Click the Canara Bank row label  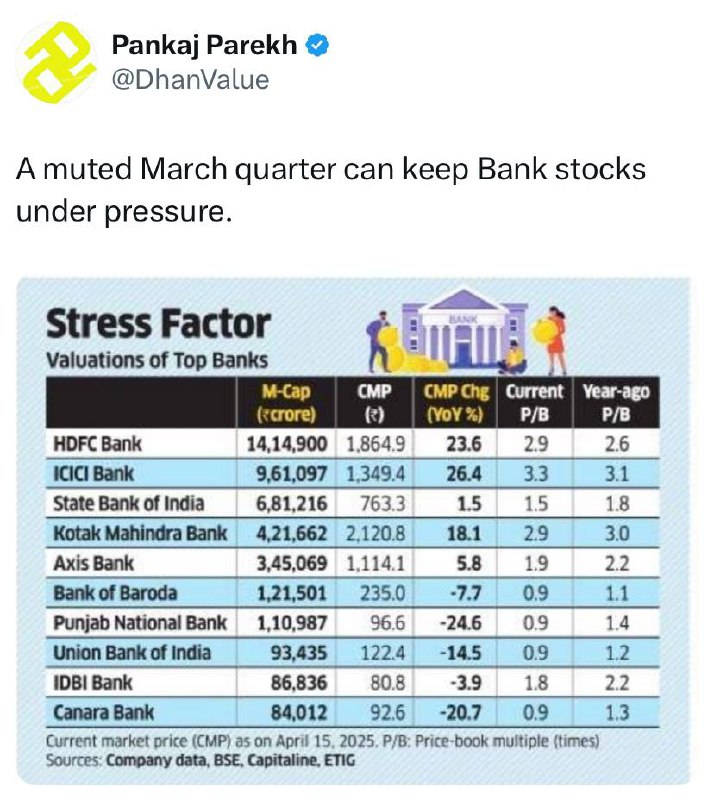[x=104, y=712]
